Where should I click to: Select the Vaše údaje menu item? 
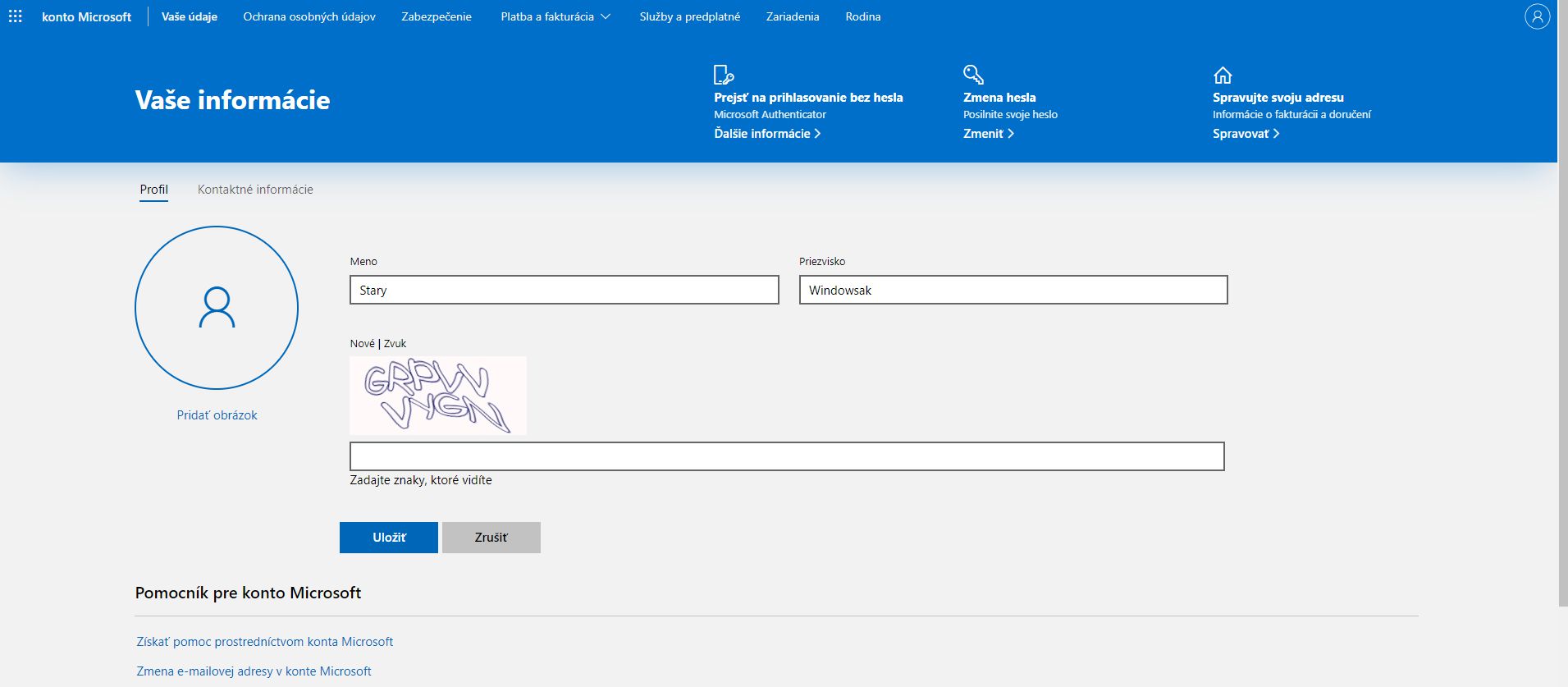(x=190, y=16)
